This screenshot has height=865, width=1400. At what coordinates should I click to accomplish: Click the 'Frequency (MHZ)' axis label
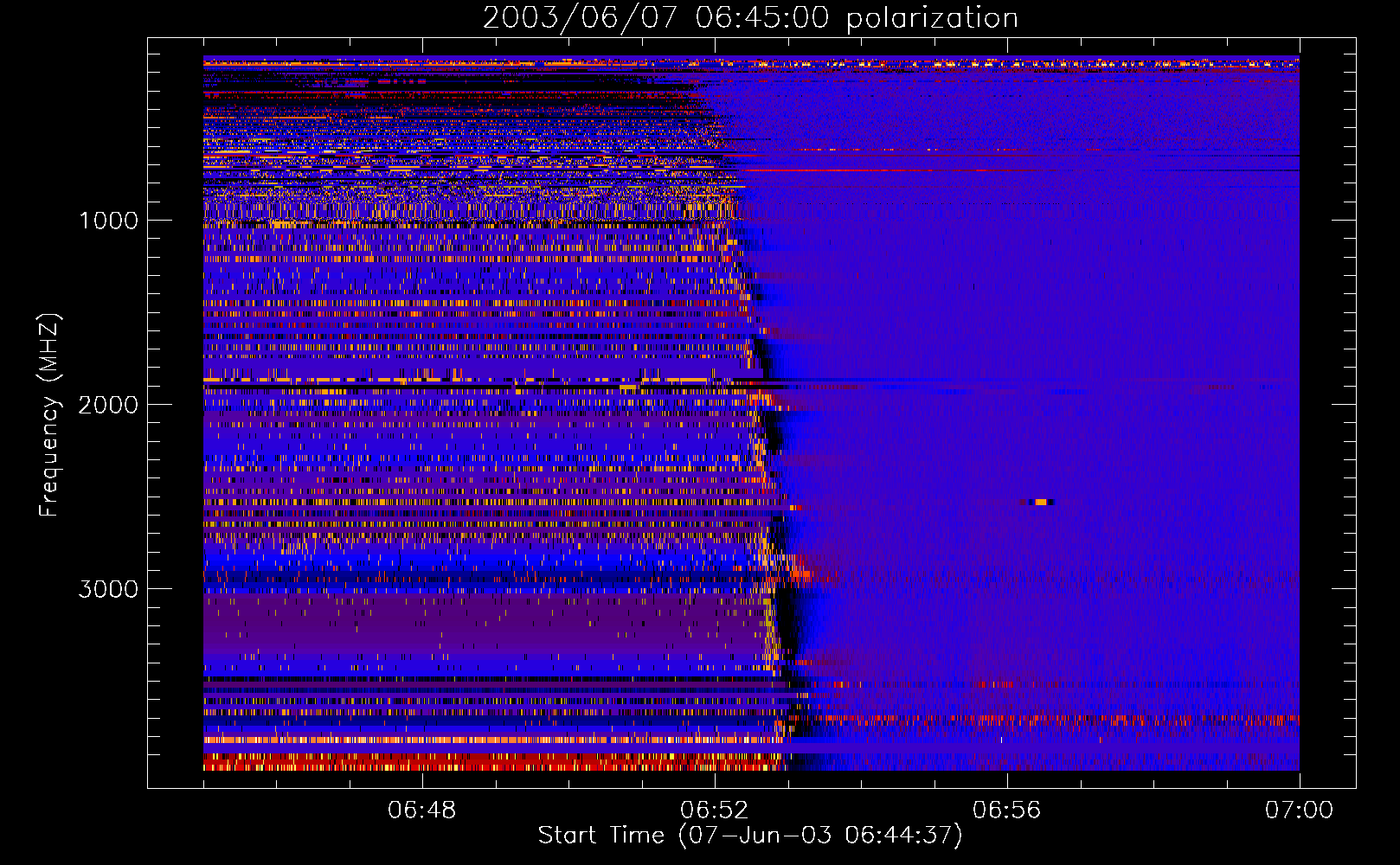(50, 415)
